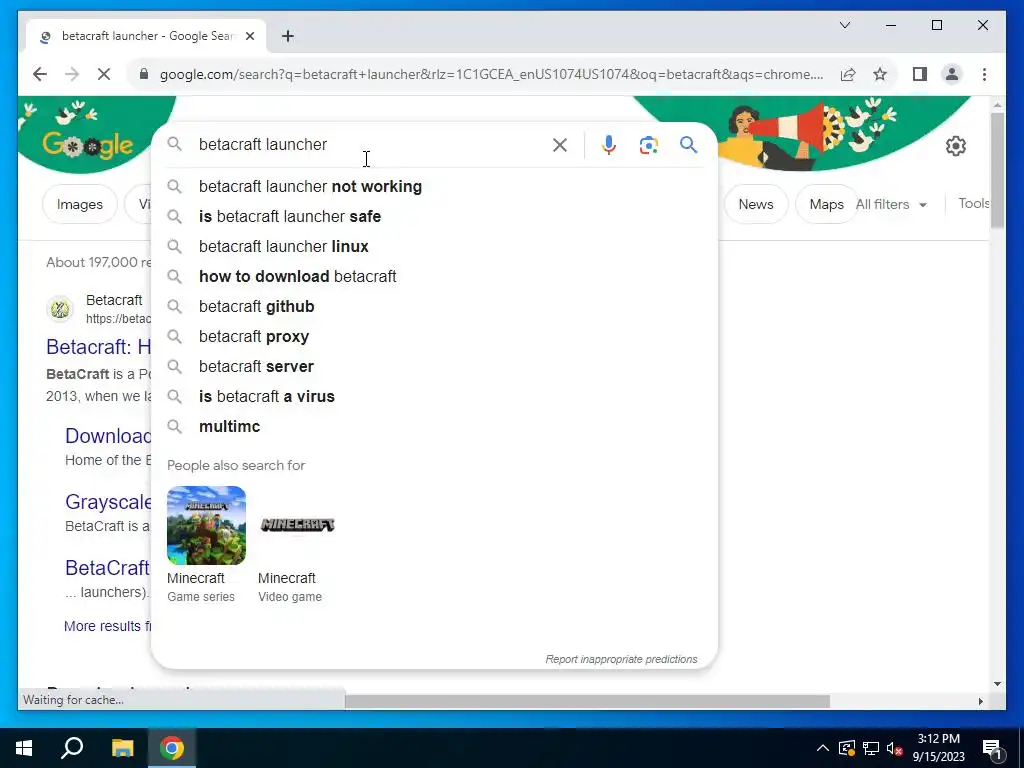Image resolution: width=1024 pixels, height=768 pixels.
Task: Open the taskbar clock and date
Action: click(x=938, y=748)
